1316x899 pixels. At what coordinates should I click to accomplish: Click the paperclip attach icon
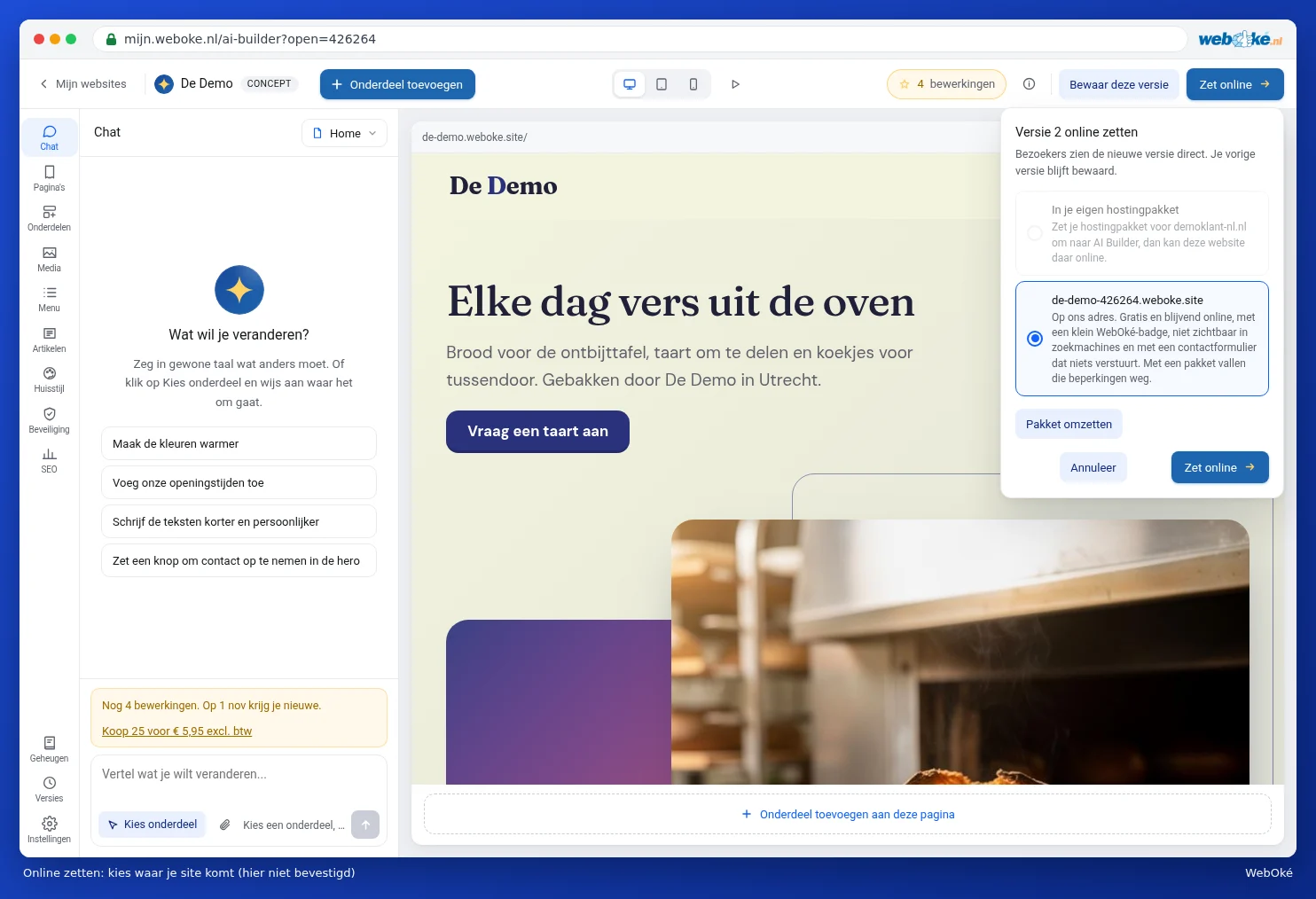tap(225, 825)
